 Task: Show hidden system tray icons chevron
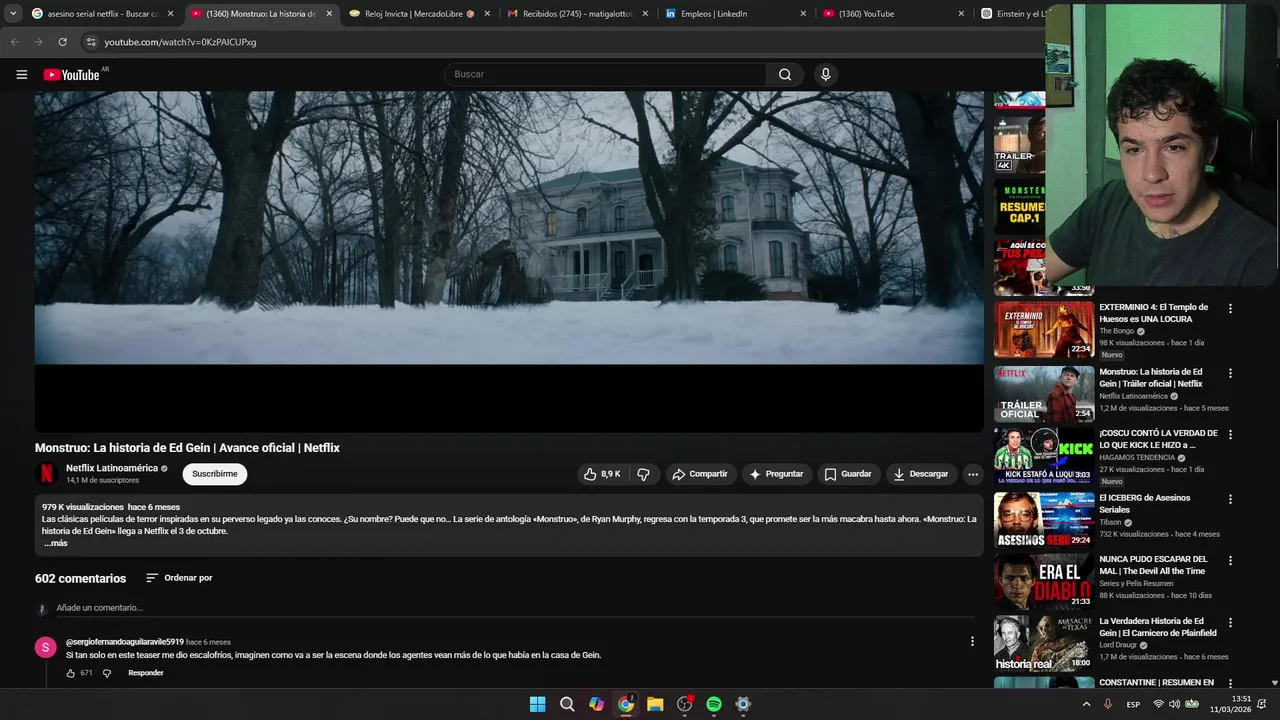(1086, 704)
